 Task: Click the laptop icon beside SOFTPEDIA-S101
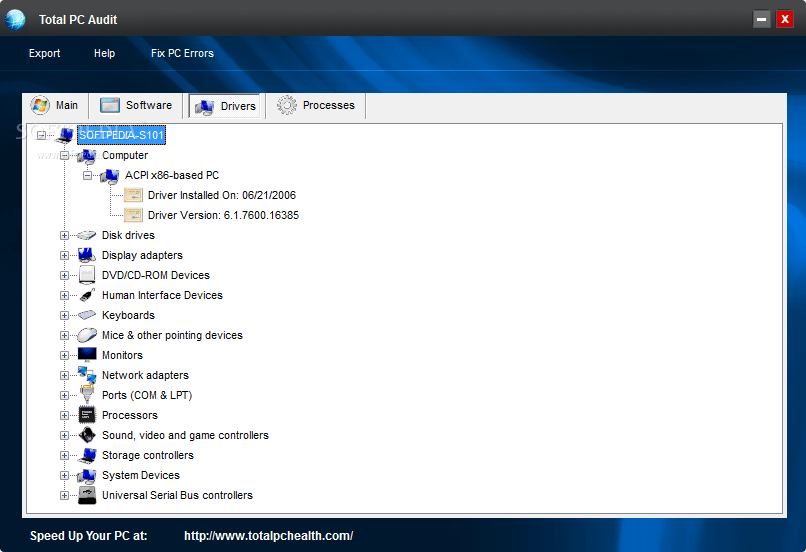pos(65,135)
